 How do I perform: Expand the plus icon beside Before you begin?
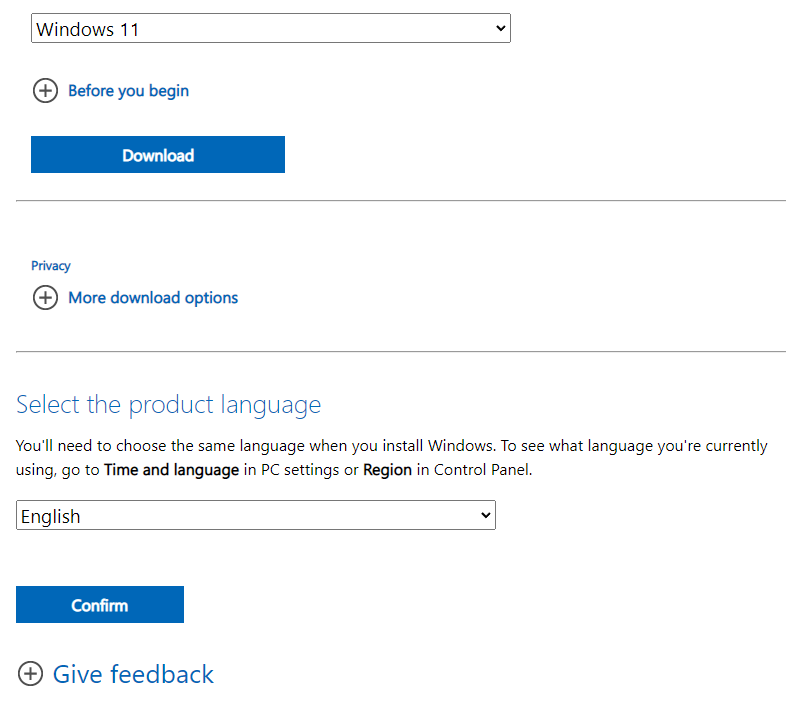45,91
